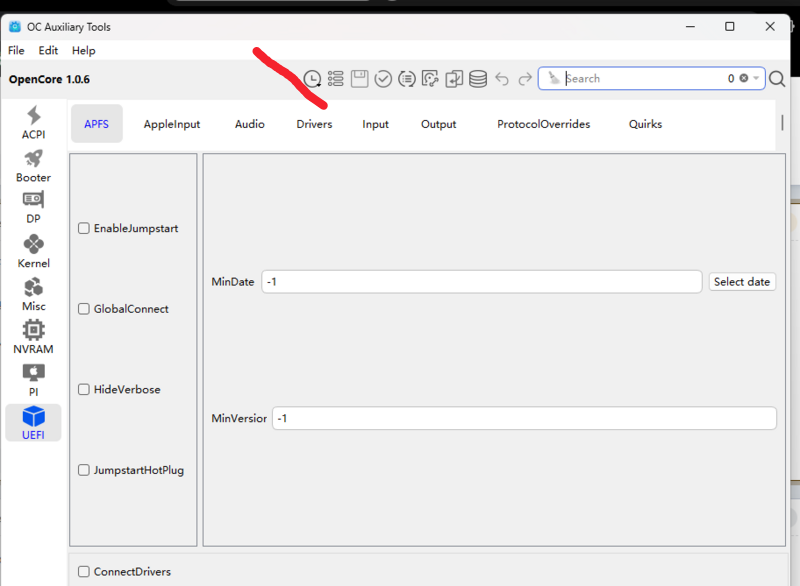This screenshot has height=586, width=800.
Task: Switch to the Input tab
Action: point(376,124)
